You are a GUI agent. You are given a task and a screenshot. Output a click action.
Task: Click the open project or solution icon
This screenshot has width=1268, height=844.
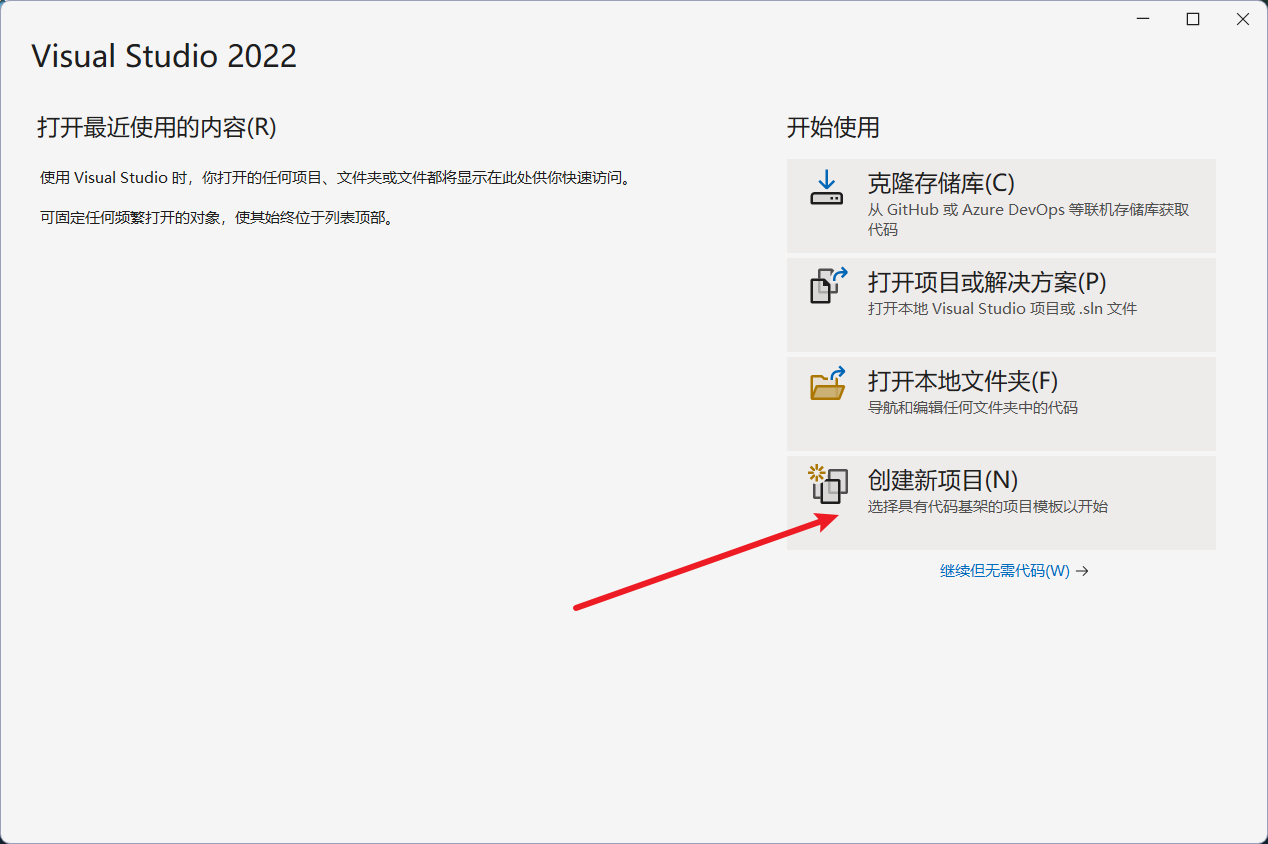(828, 285)
